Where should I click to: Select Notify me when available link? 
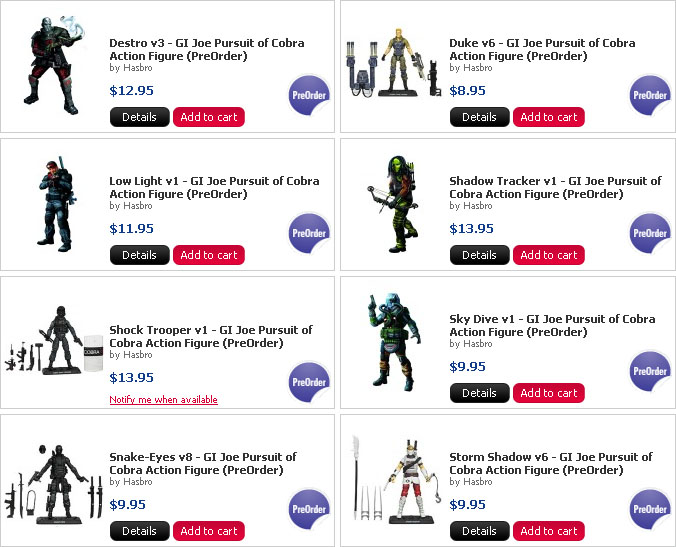tap(163, 400)
